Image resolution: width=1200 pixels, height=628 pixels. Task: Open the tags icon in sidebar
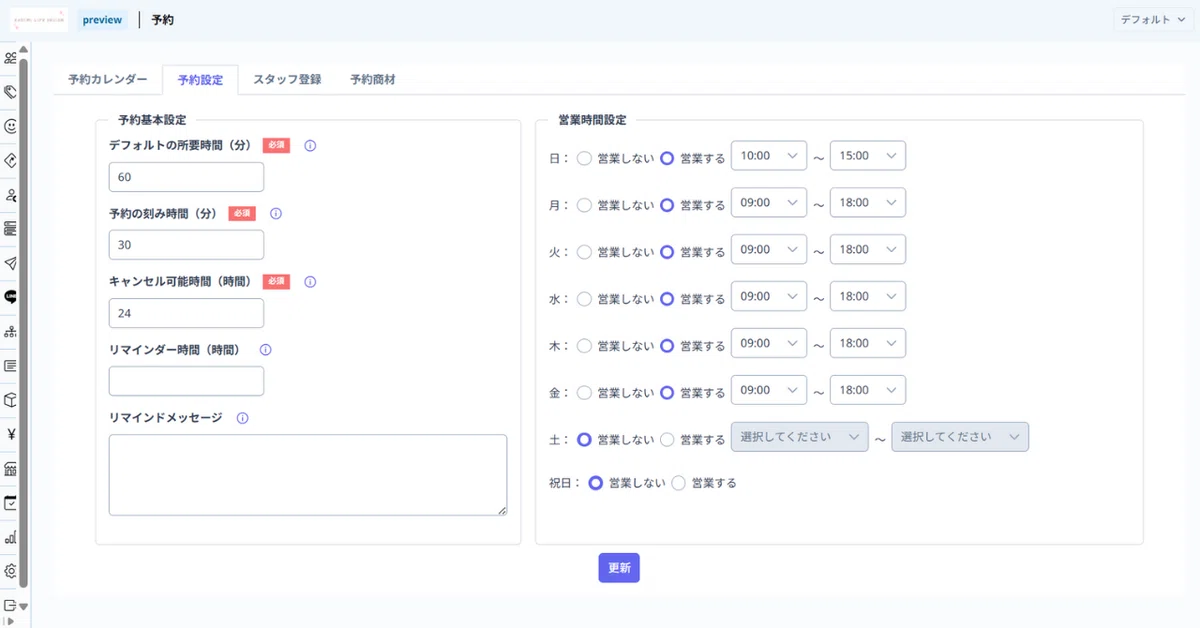(x=10, y=92)
